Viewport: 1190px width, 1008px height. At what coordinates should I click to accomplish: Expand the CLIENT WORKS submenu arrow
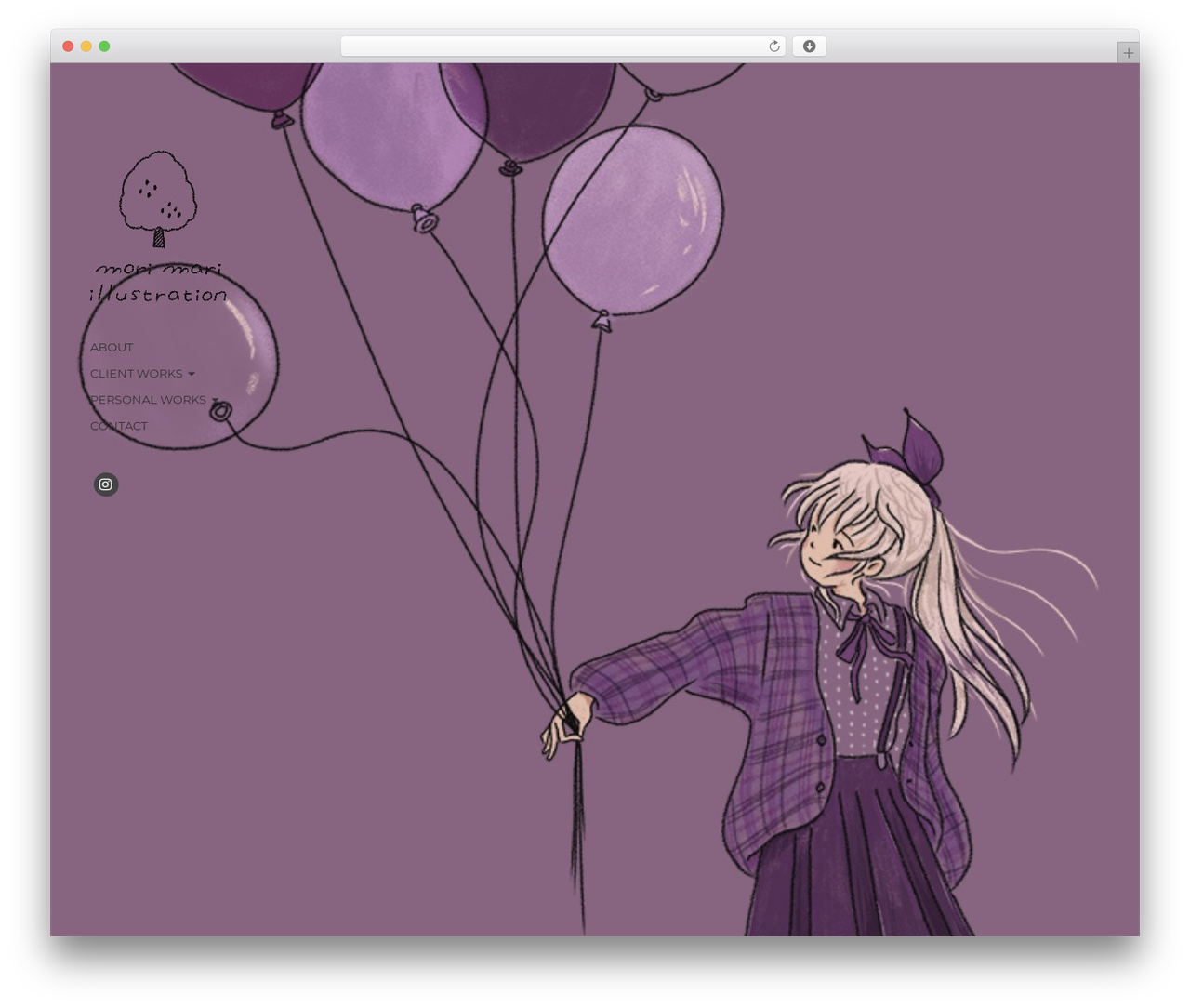[x=192, y=374]
